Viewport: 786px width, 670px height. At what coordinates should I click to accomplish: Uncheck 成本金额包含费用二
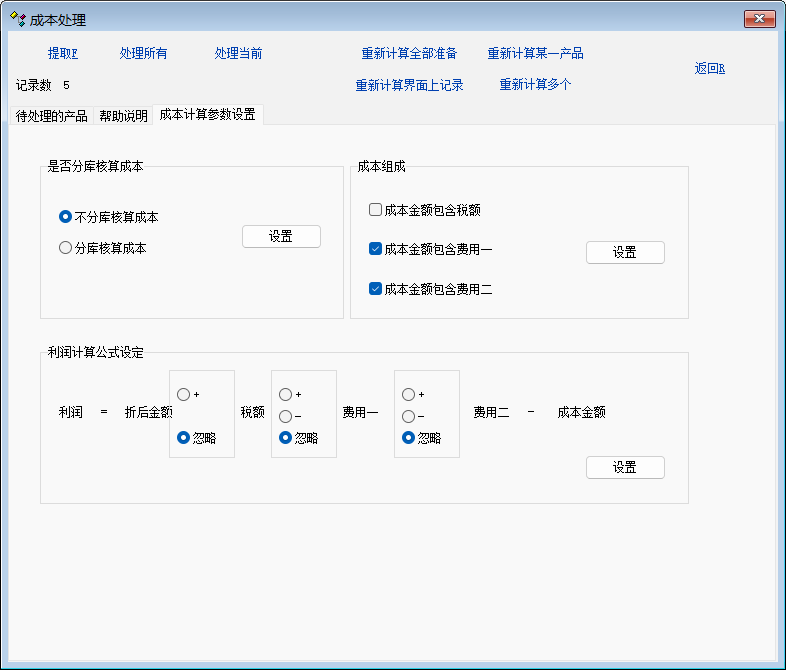(375, 289)
